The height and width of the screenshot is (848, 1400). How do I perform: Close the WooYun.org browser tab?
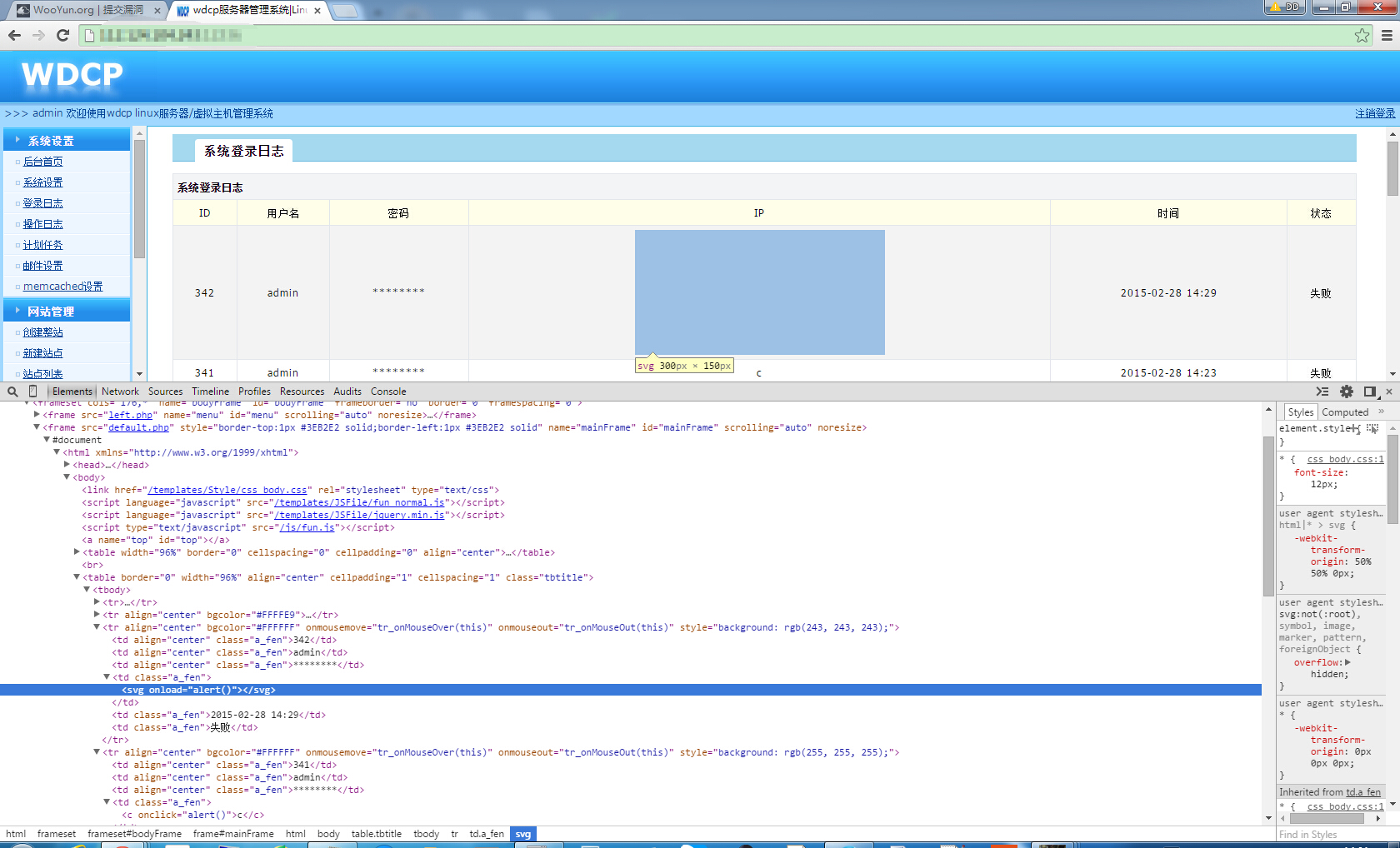[x=157, y=11]
